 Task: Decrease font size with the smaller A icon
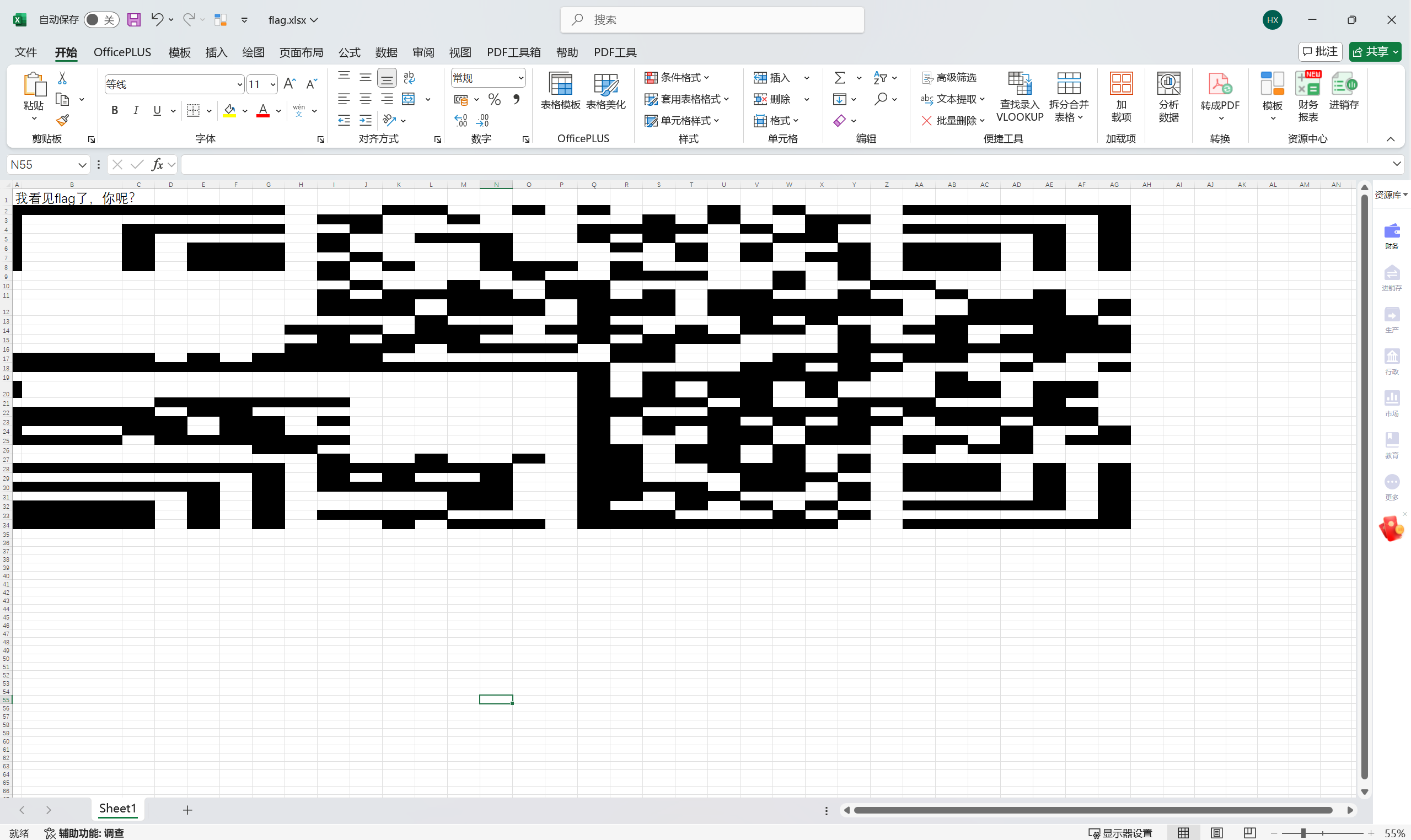(312, 84)
